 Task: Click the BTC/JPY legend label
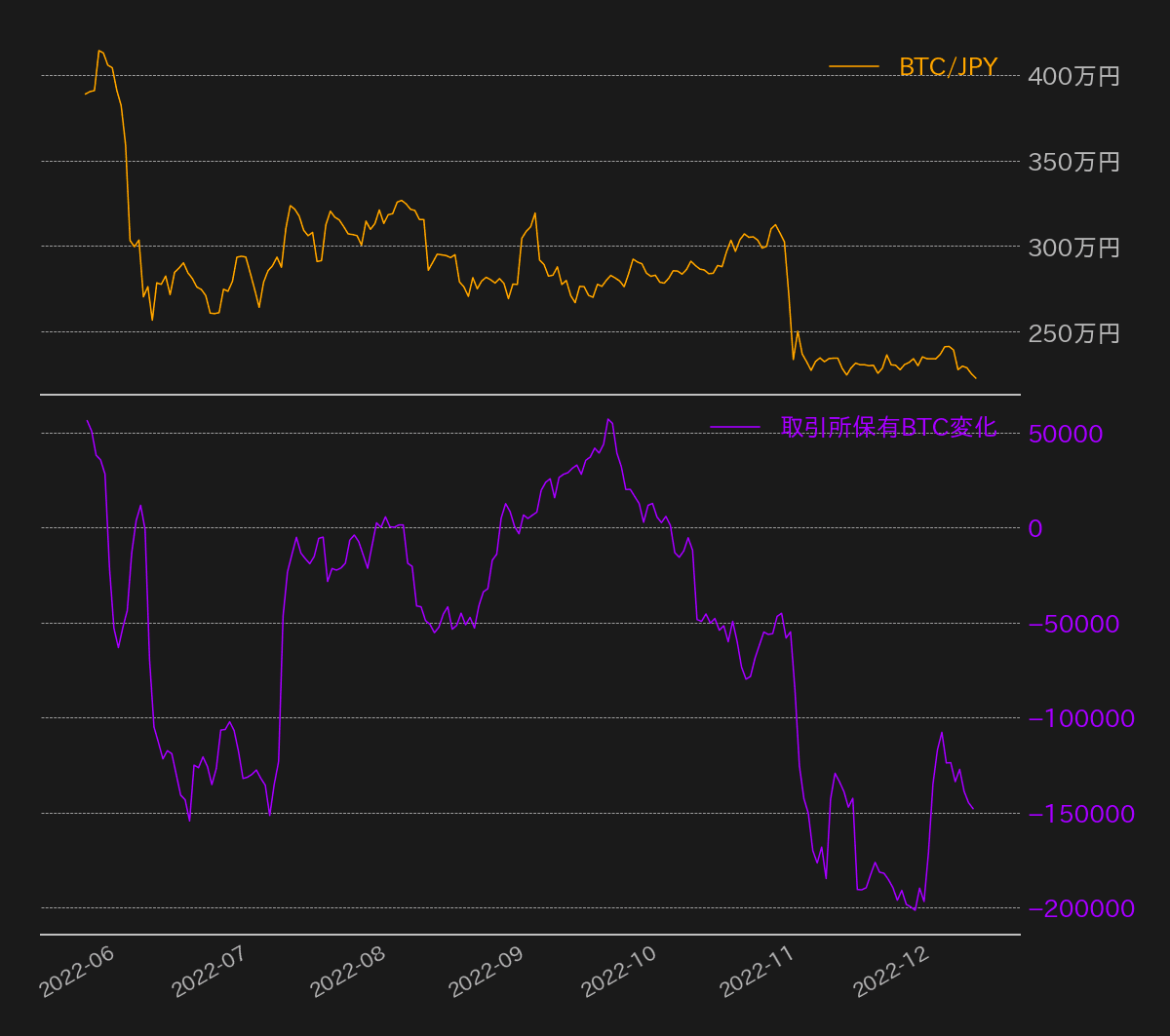[948, 66]
